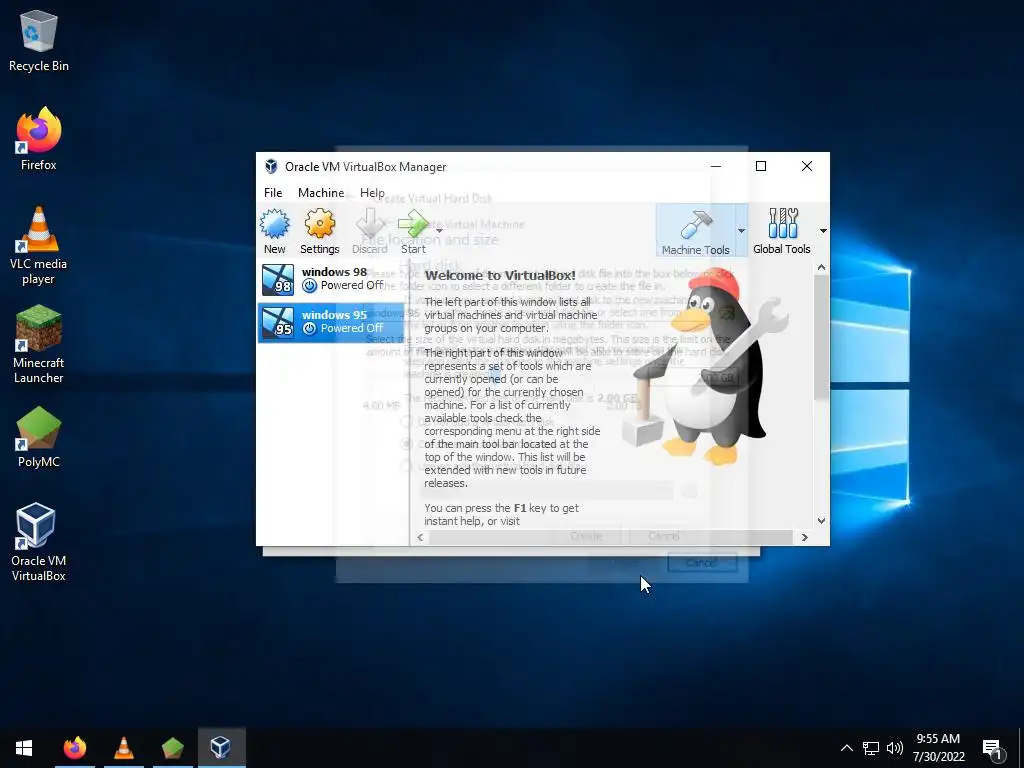
Task: Open Global Tools in the toolbar
Action: [x=782, y=231]
